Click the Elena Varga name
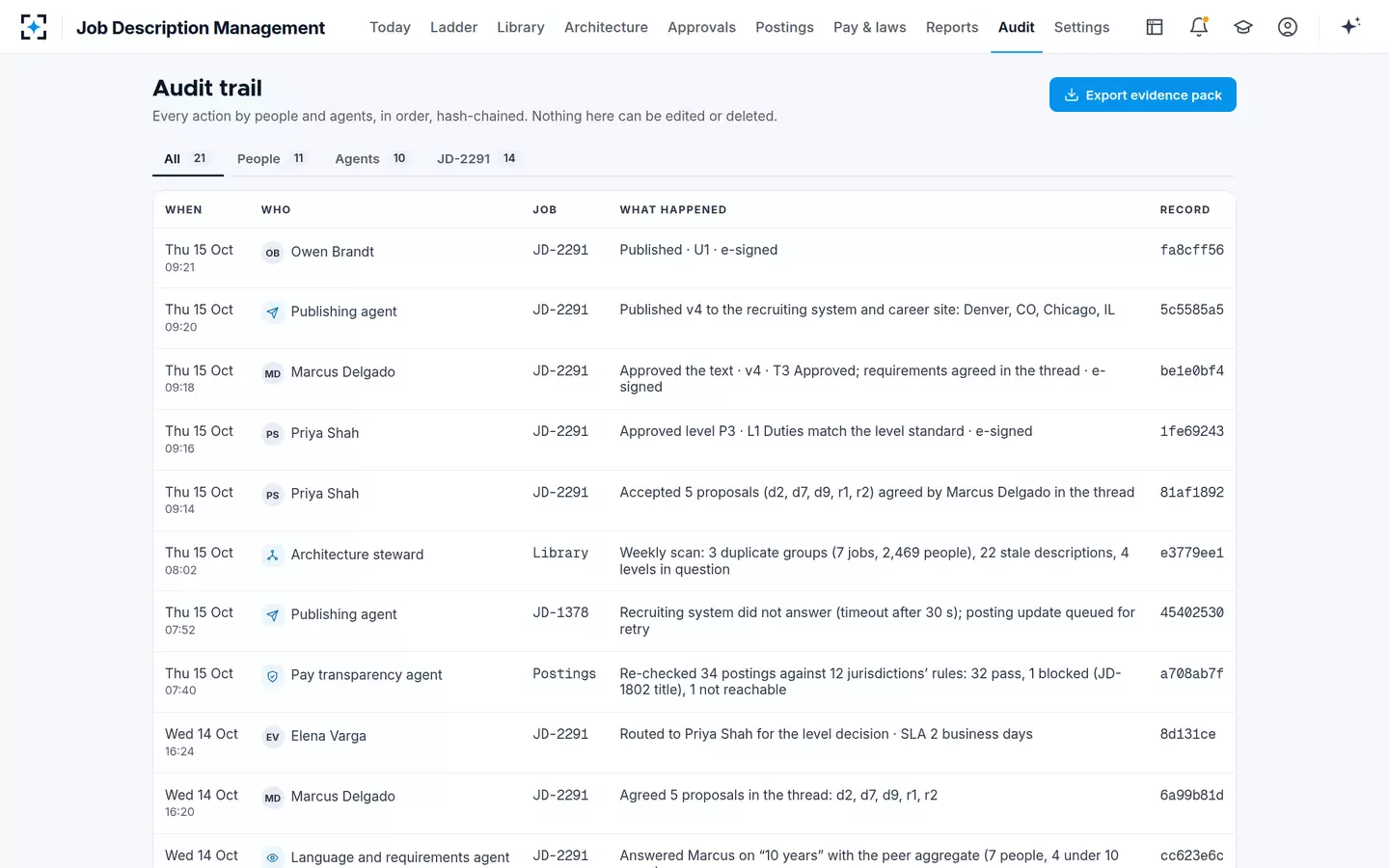 tap(328, 736)
